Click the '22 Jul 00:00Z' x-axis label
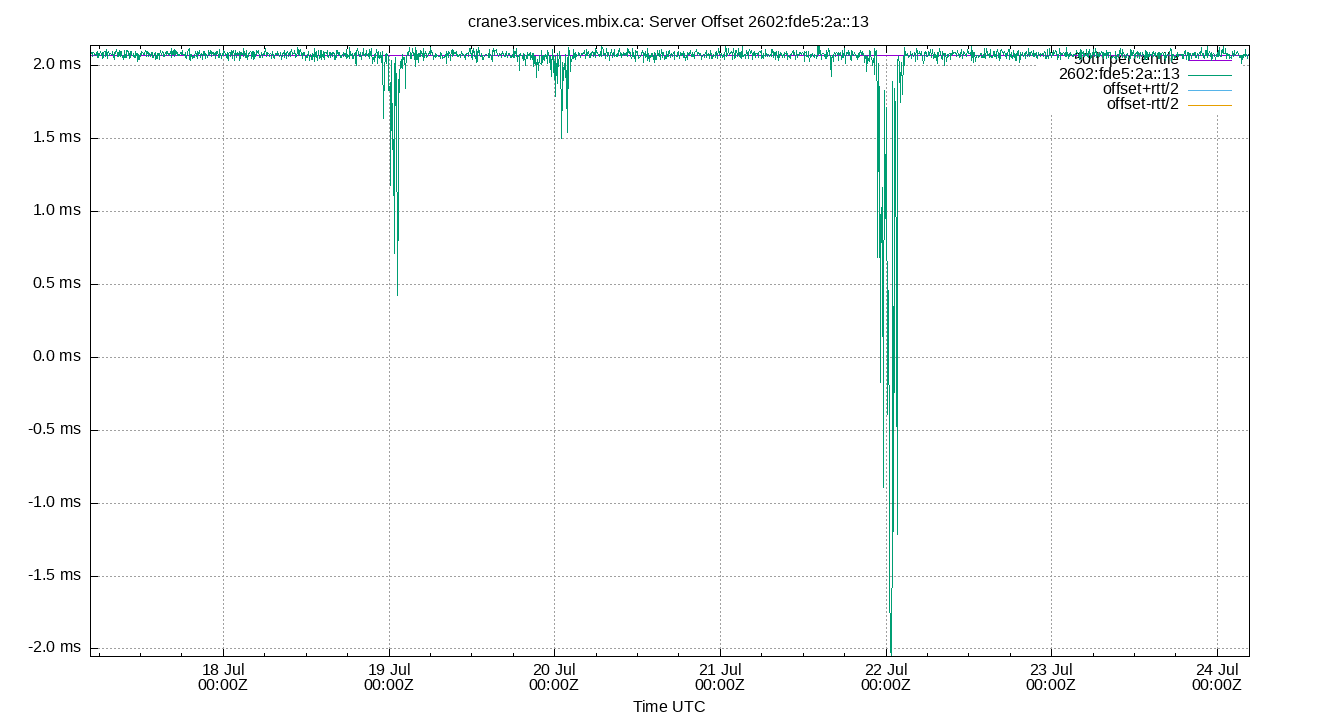Viewport: 1340px width, 720px height. (x=886, y=677)
